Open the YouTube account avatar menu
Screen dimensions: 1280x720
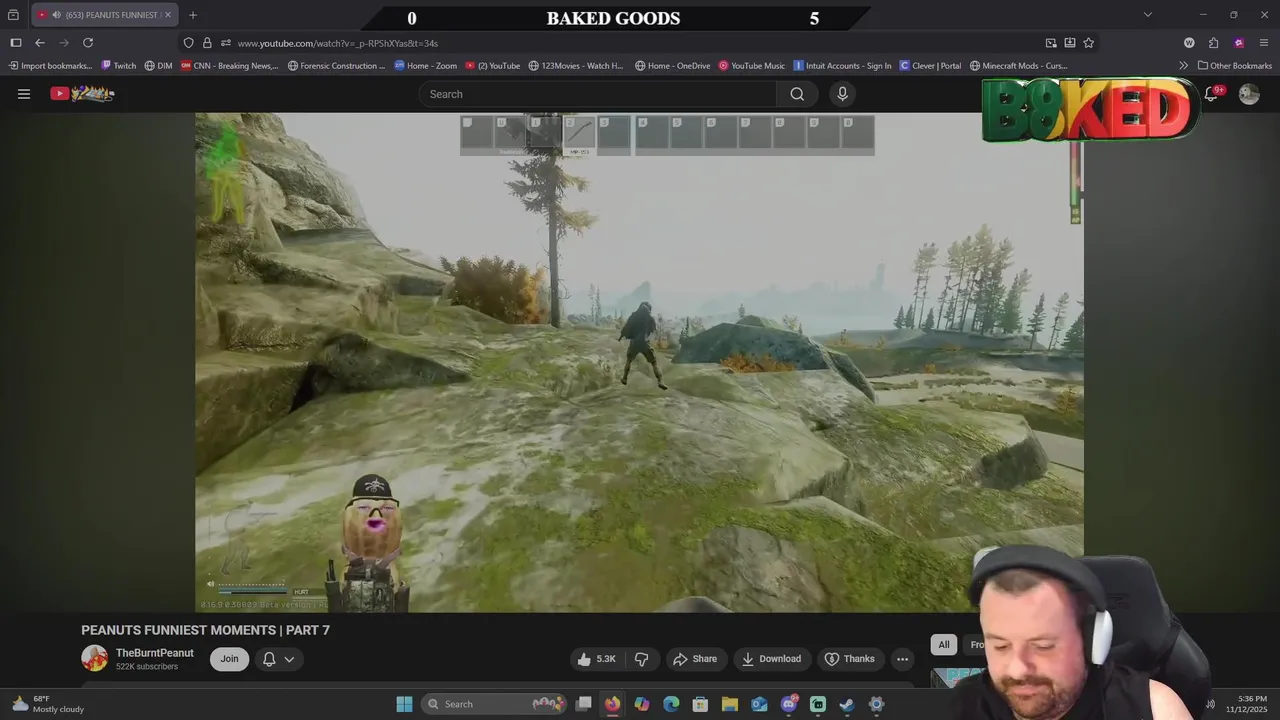(x=1249, y=94)
